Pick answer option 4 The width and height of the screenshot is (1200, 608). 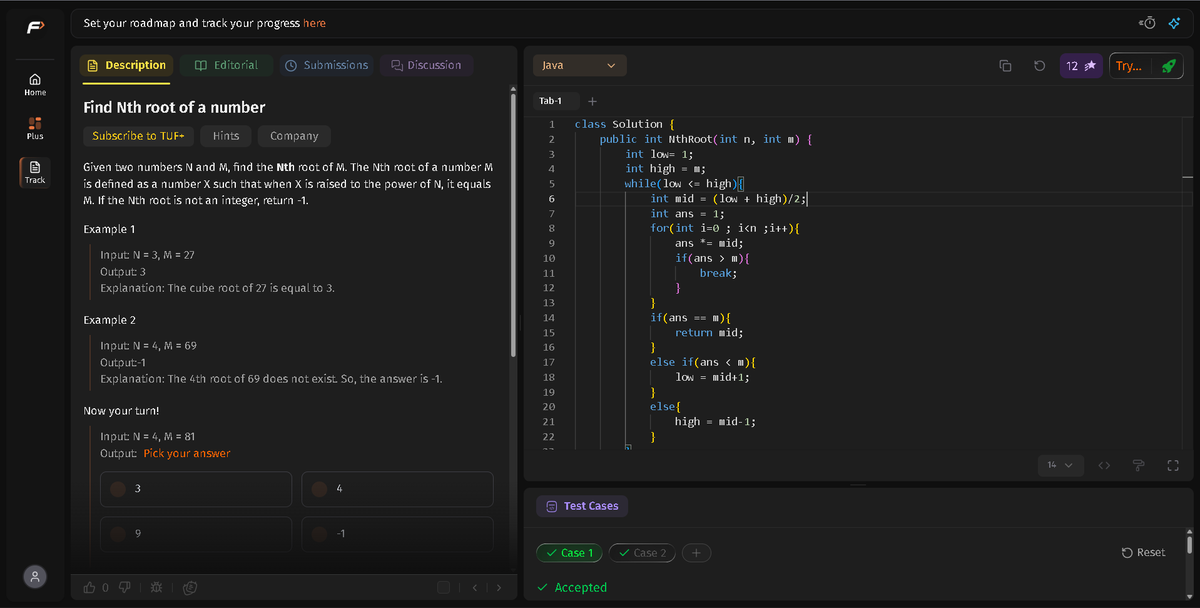click(397, 488)
